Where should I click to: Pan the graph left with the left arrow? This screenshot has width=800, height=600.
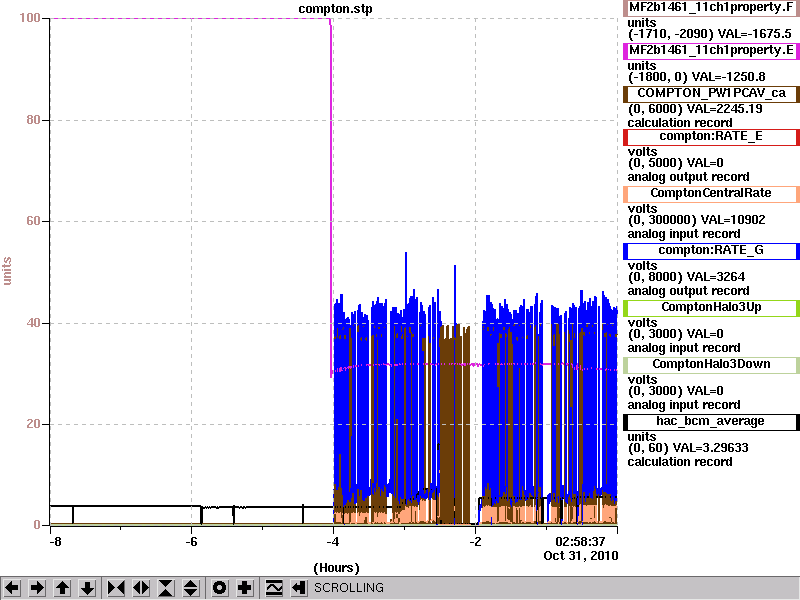click(x=12, y=588)
